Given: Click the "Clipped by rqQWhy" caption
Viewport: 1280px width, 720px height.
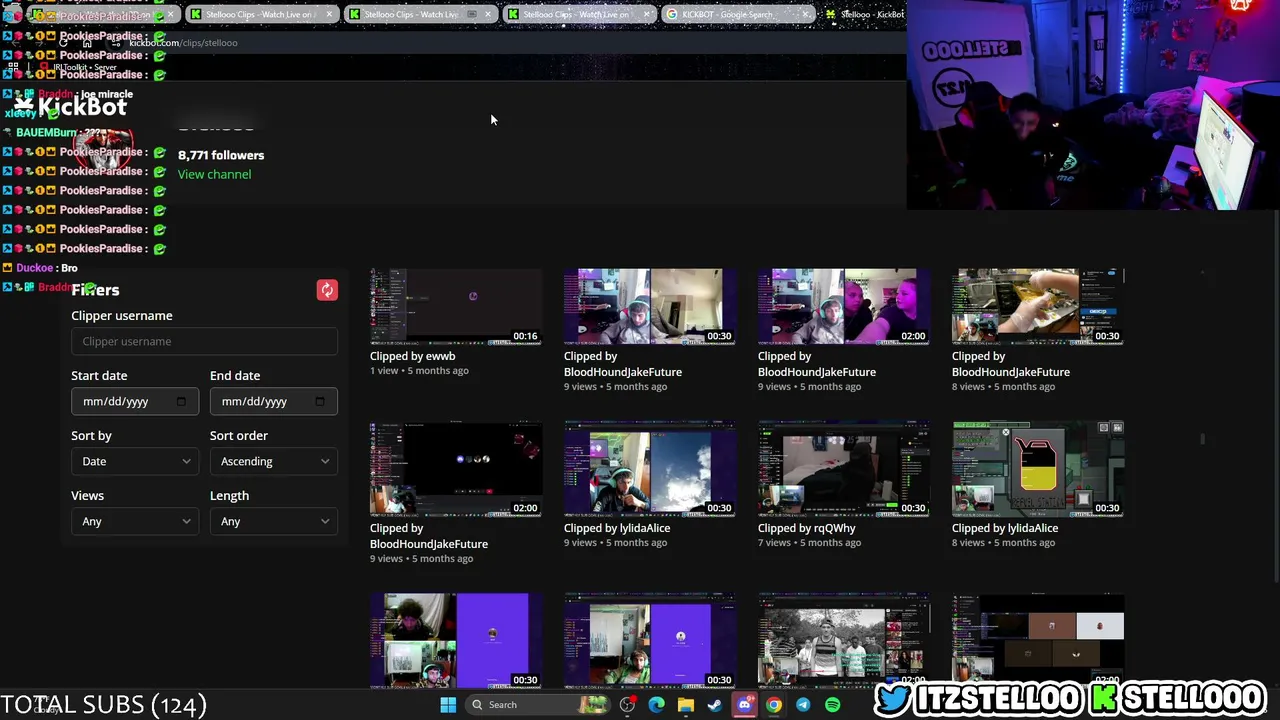Looking at the screenshot, I should click(x=807, y=528).
